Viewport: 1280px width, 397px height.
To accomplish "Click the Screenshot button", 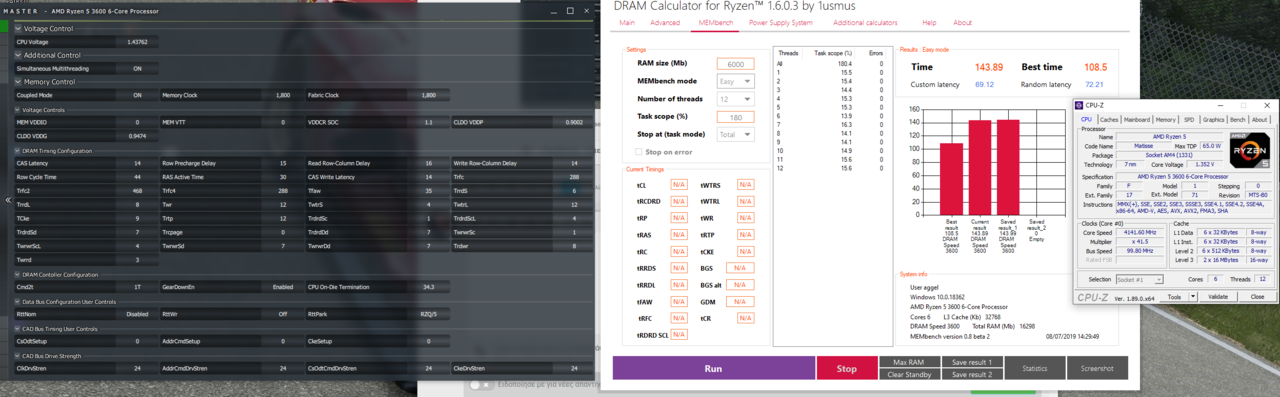I will click(x=1097, y=368).
